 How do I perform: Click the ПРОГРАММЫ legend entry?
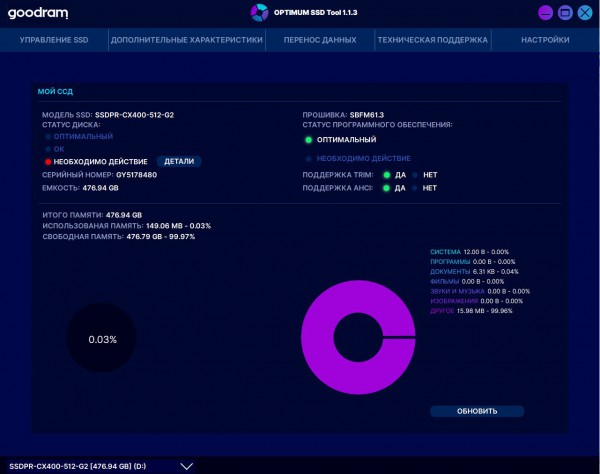(x=473, y=262)
